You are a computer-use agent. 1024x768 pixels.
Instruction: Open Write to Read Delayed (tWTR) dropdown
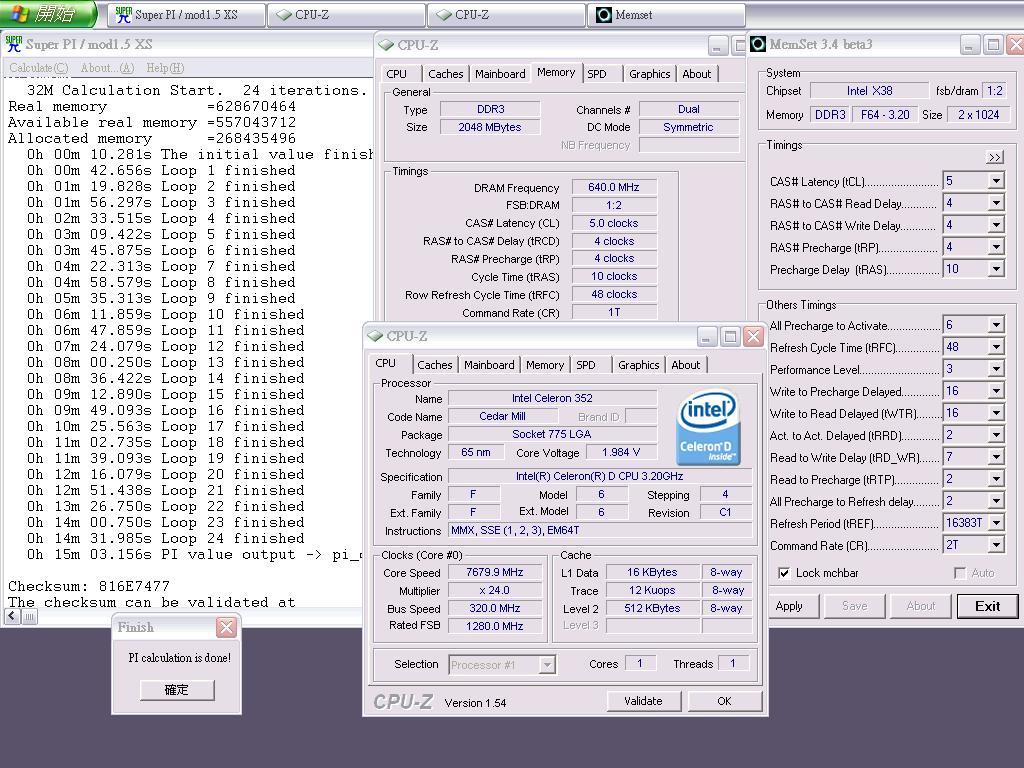tap(995, 413)
